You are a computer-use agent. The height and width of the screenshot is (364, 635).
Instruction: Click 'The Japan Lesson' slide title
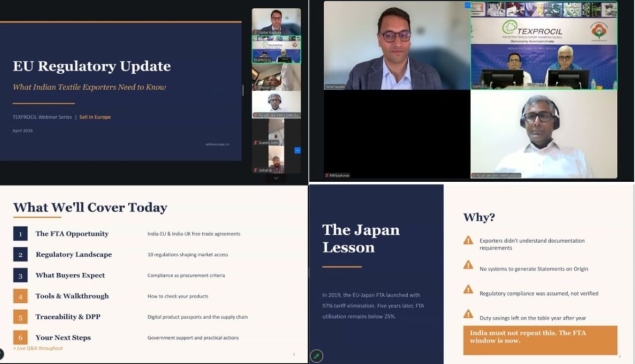[x=361, y=238]
